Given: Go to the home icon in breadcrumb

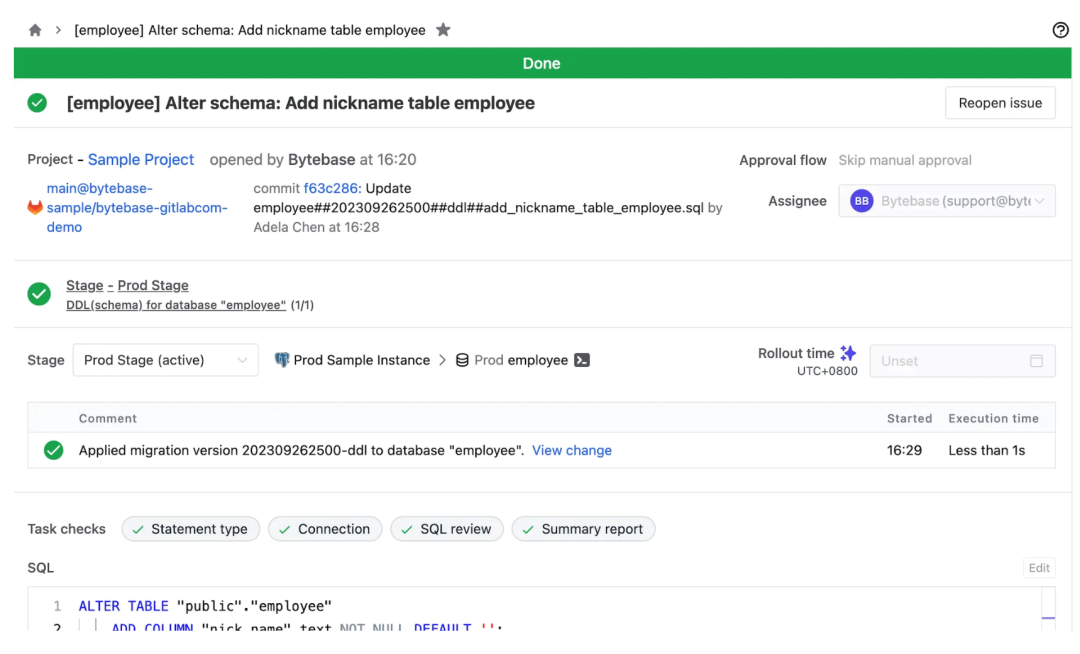Looking at the screenshot, I should click(35, 30).
